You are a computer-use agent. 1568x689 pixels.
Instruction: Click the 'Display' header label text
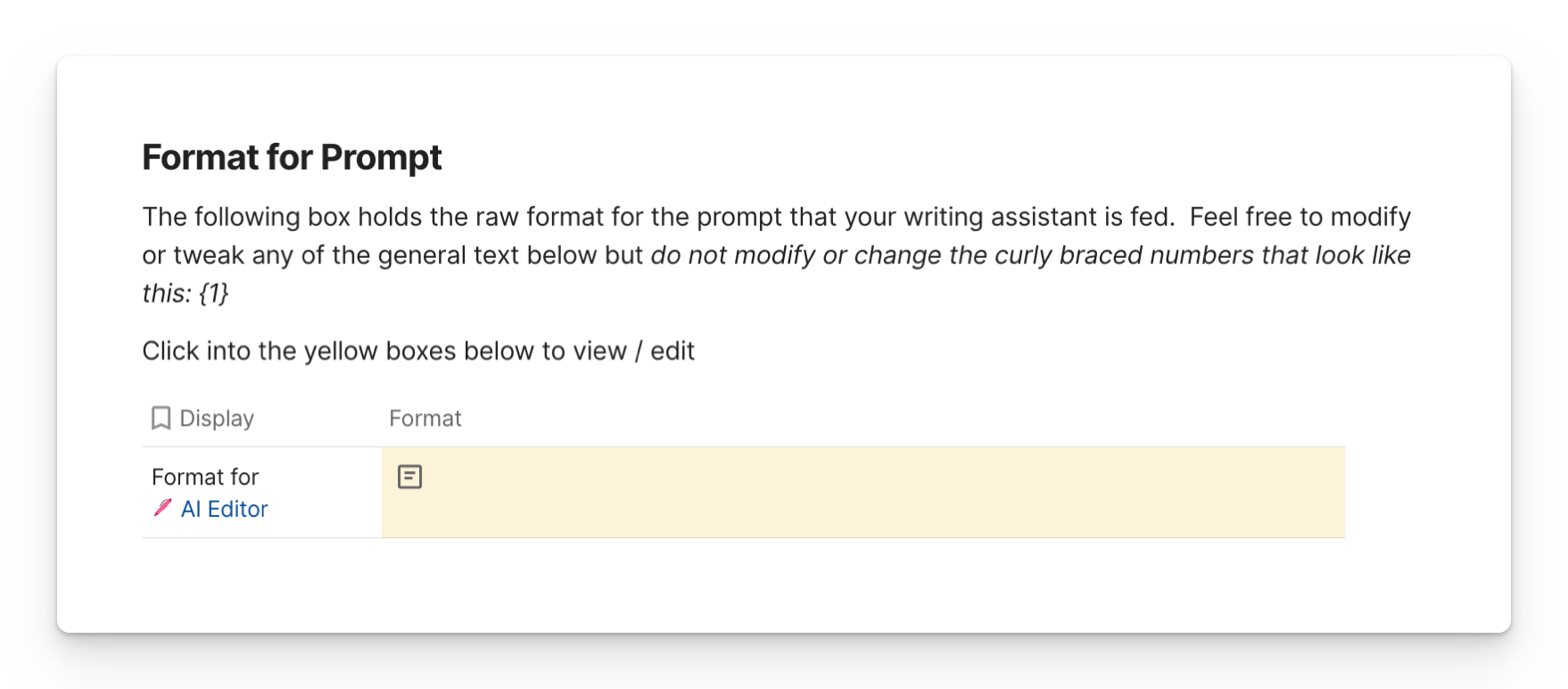[x=217, y=419]
